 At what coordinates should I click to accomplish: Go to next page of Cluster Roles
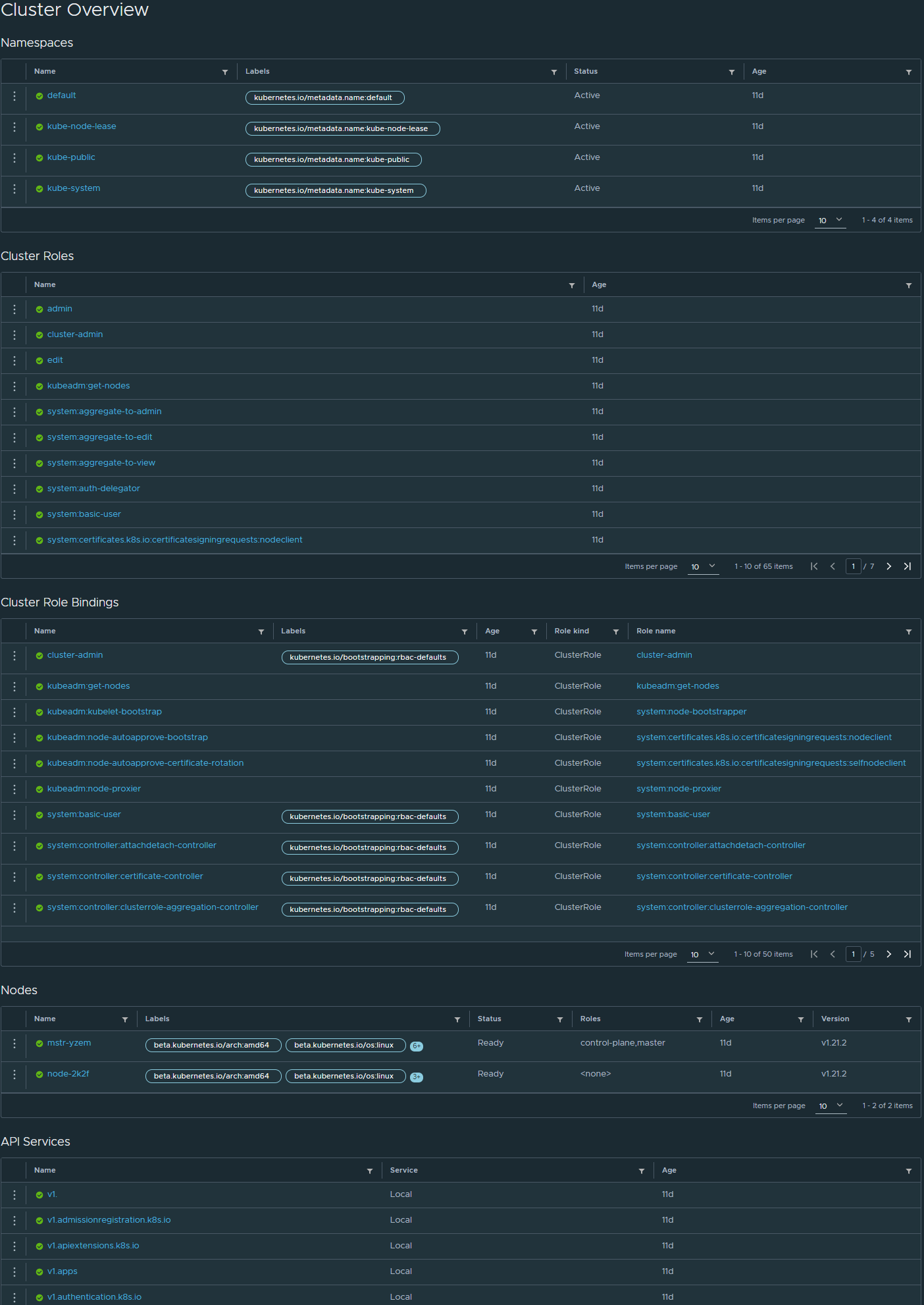888,566
